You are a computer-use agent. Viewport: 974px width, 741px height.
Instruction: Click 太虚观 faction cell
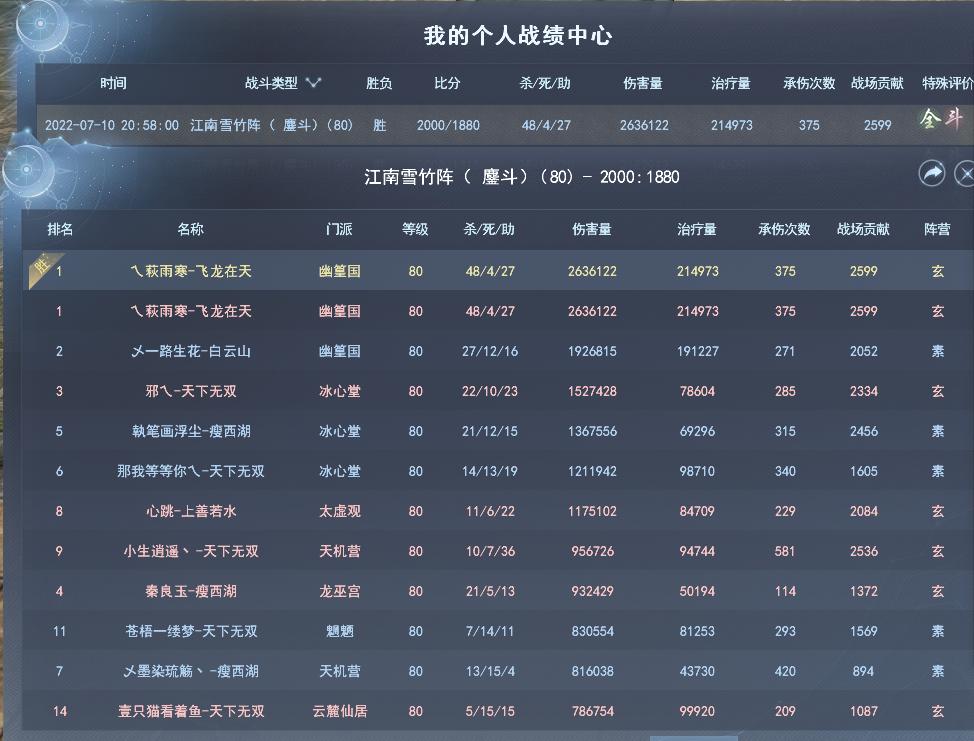coord(340,511)
